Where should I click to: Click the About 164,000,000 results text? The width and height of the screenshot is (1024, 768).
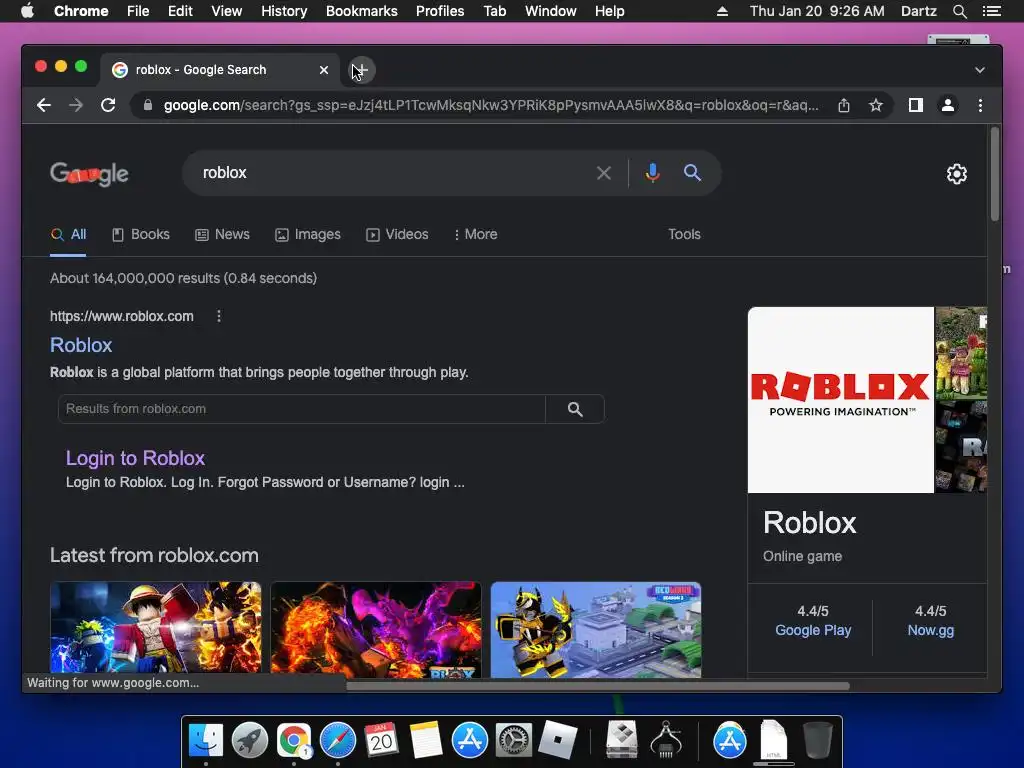click(x=184, y=278)
